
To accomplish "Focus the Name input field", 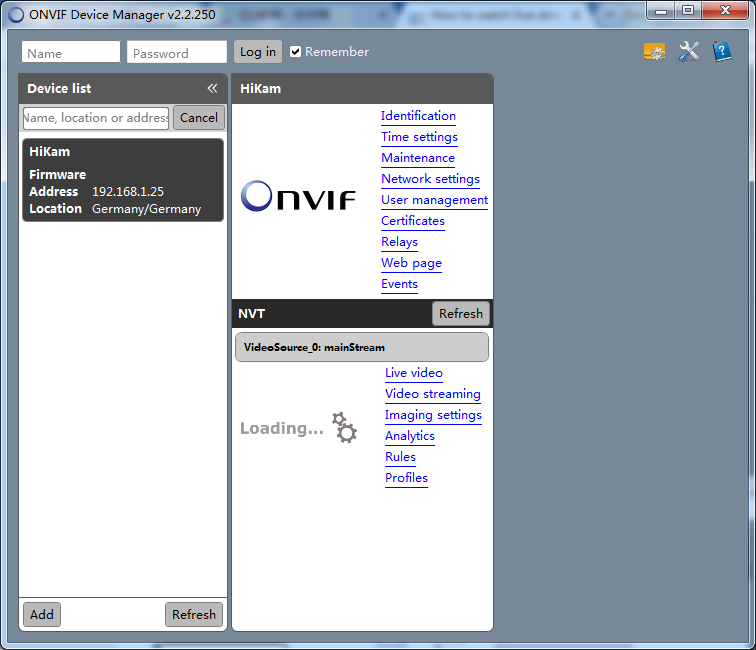I will [71, 52].
